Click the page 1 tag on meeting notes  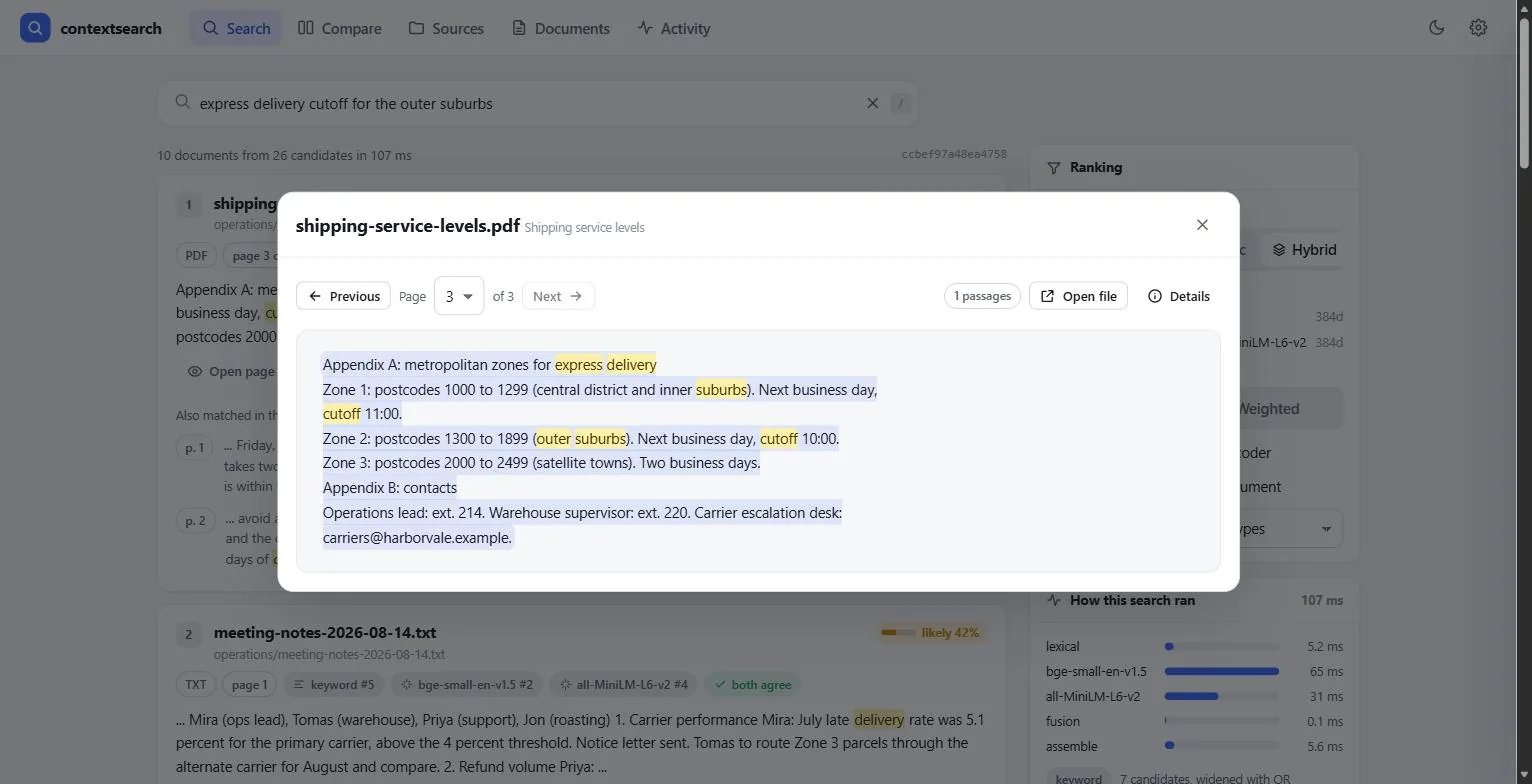tap(250, 685)
